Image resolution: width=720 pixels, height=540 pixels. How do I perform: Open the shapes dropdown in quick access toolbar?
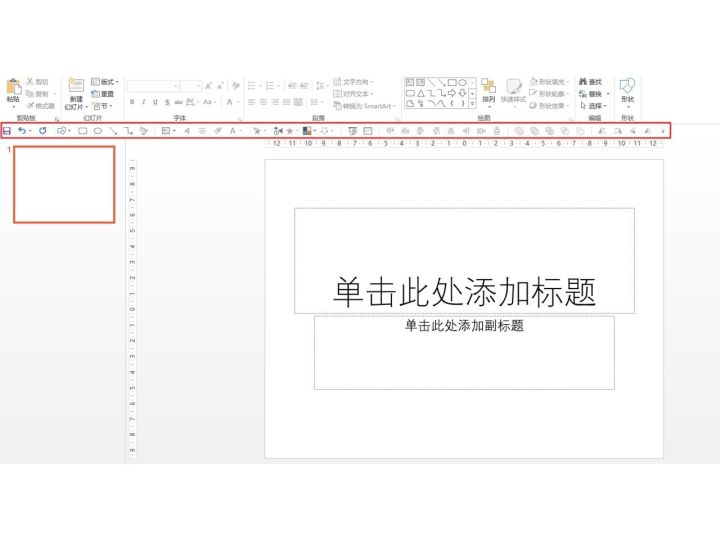(x=63, y=131)
